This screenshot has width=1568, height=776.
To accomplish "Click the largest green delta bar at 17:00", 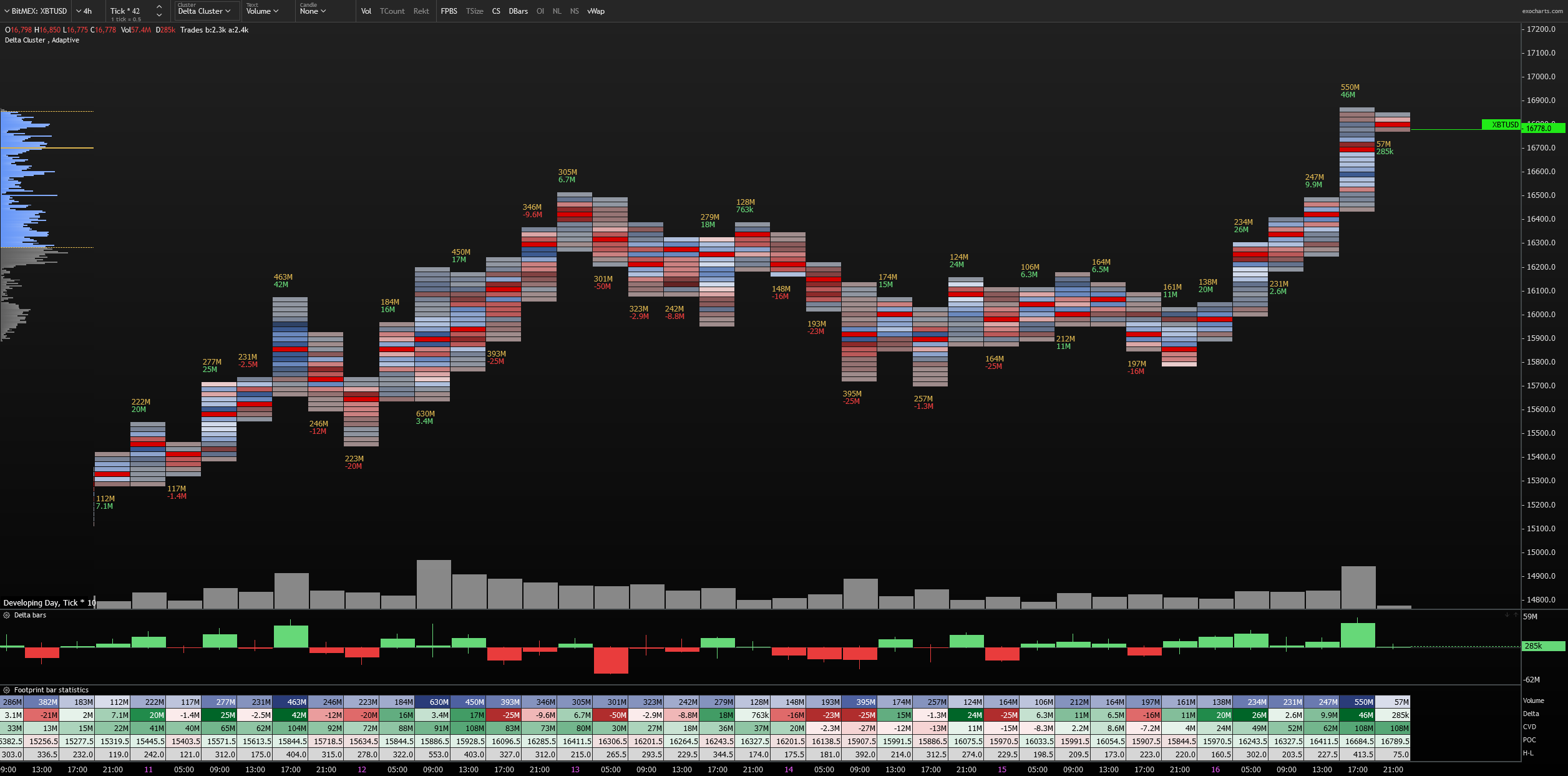I will 1358,636.
